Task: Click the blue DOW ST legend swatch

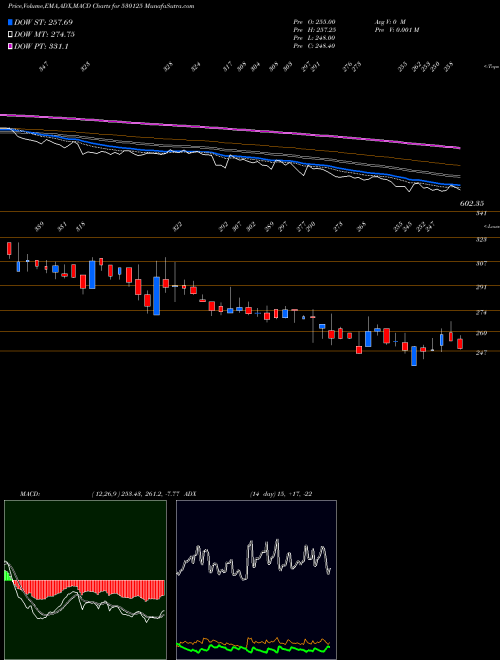Action: tap(10, 22)
